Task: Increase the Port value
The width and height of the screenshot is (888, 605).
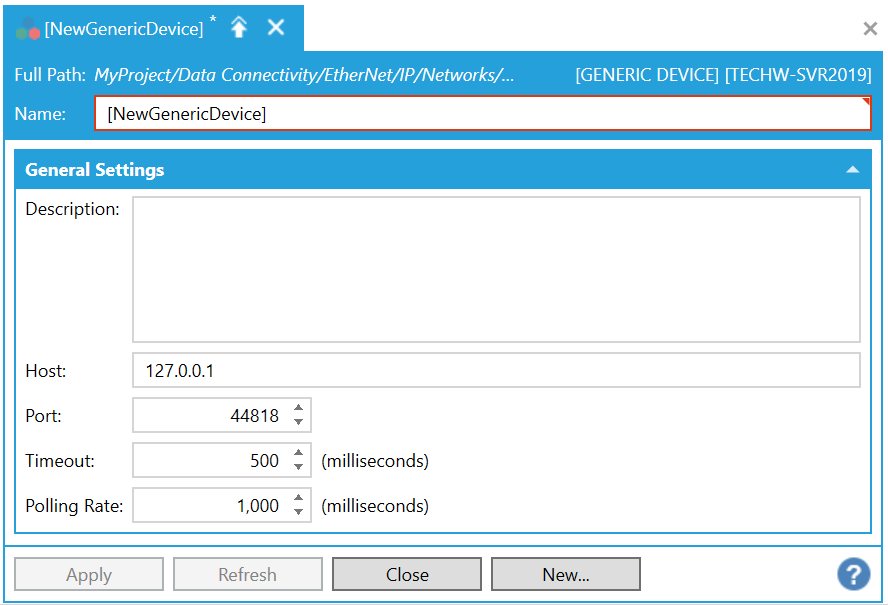Action: pos(298,408)
